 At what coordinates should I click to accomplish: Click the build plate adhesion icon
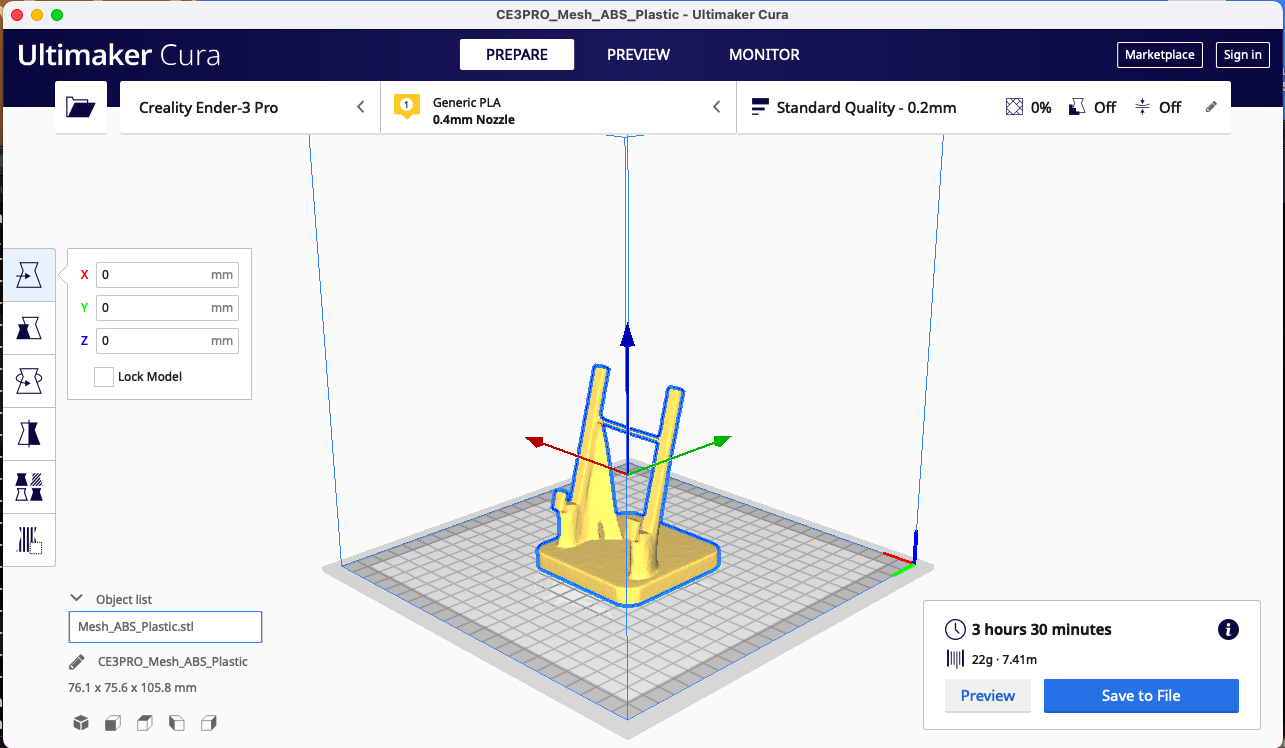pyautogui.click(x=1143, y=107)
